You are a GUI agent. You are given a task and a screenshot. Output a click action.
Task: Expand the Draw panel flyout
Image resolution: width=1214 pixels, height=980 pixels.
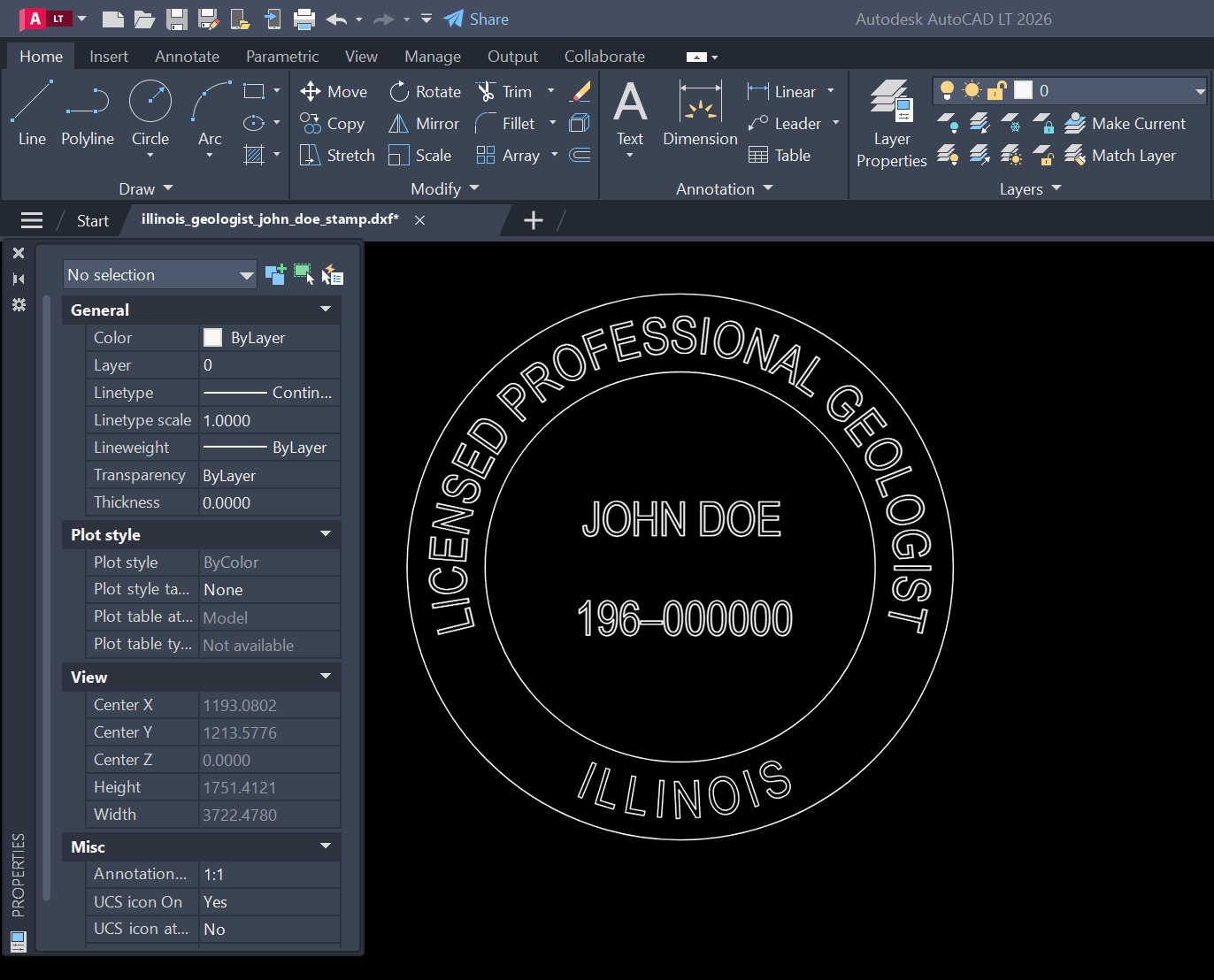coord(146,188)
